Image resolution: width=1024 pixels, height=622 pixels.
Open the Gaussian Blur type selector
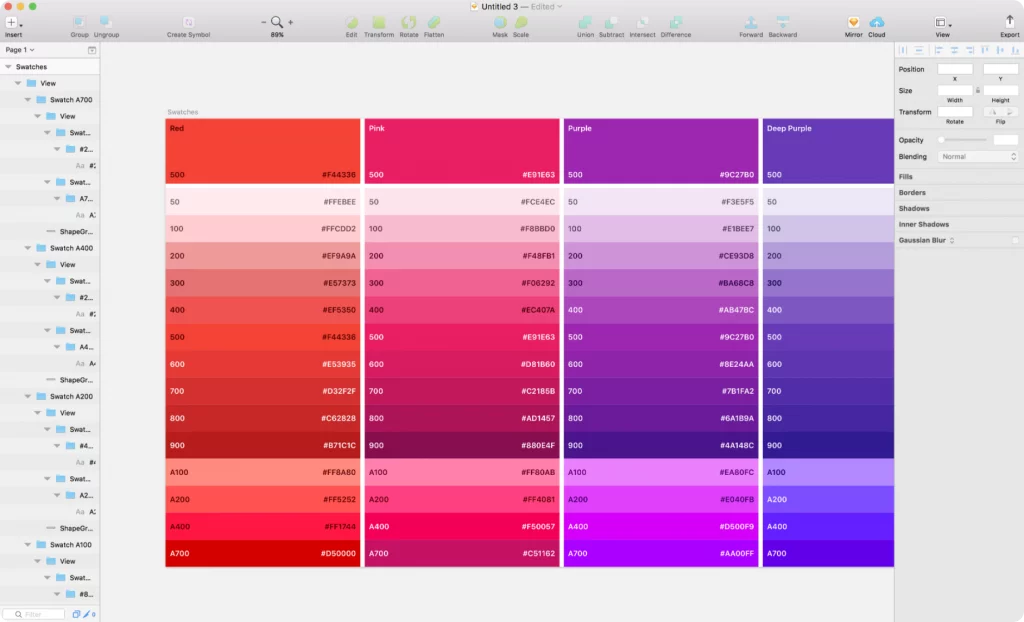(x=952, y=240)
